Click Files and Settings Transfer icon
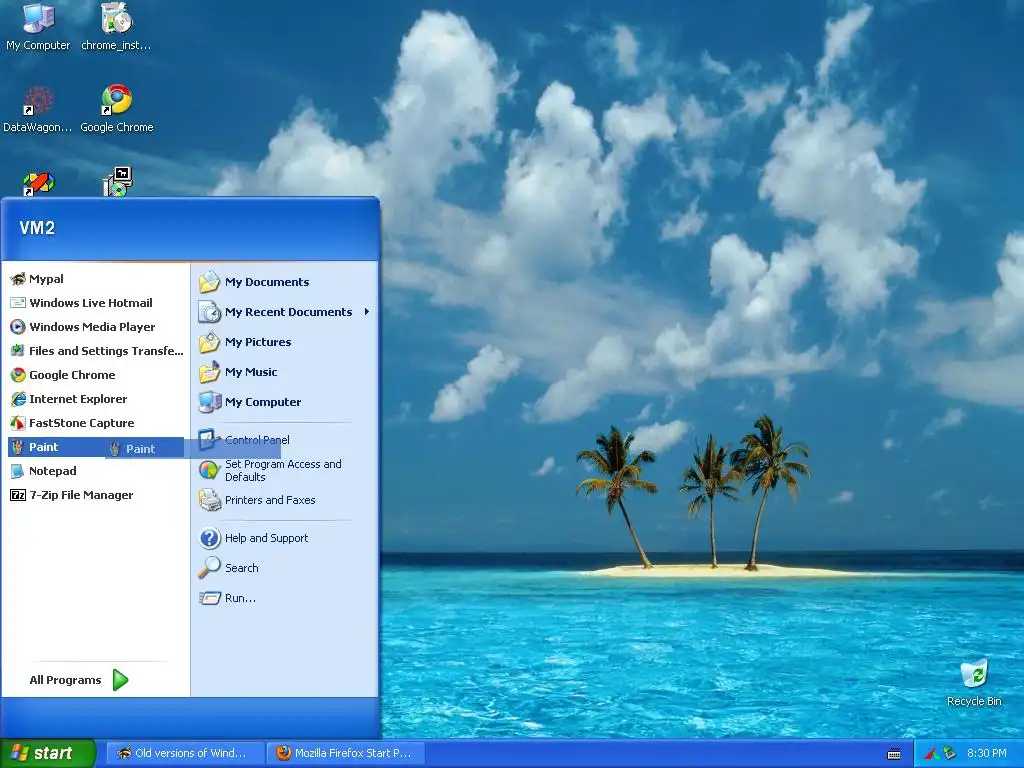This screenshot has height=768, width=1024. [x=18, y=351]
